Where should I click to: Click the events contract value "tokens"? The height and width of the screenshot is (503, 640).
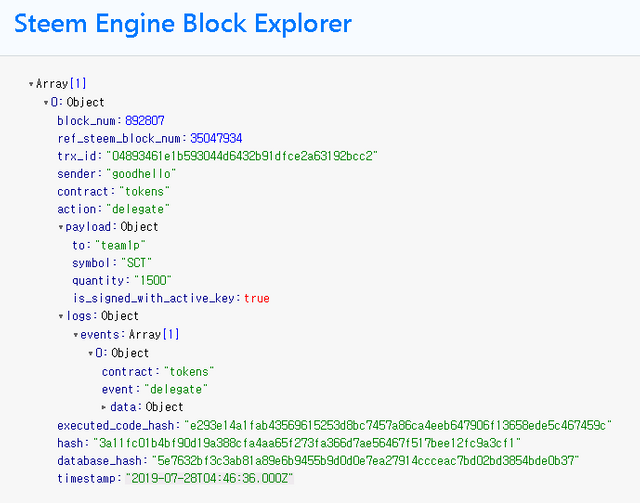click(x=189, y=372)
